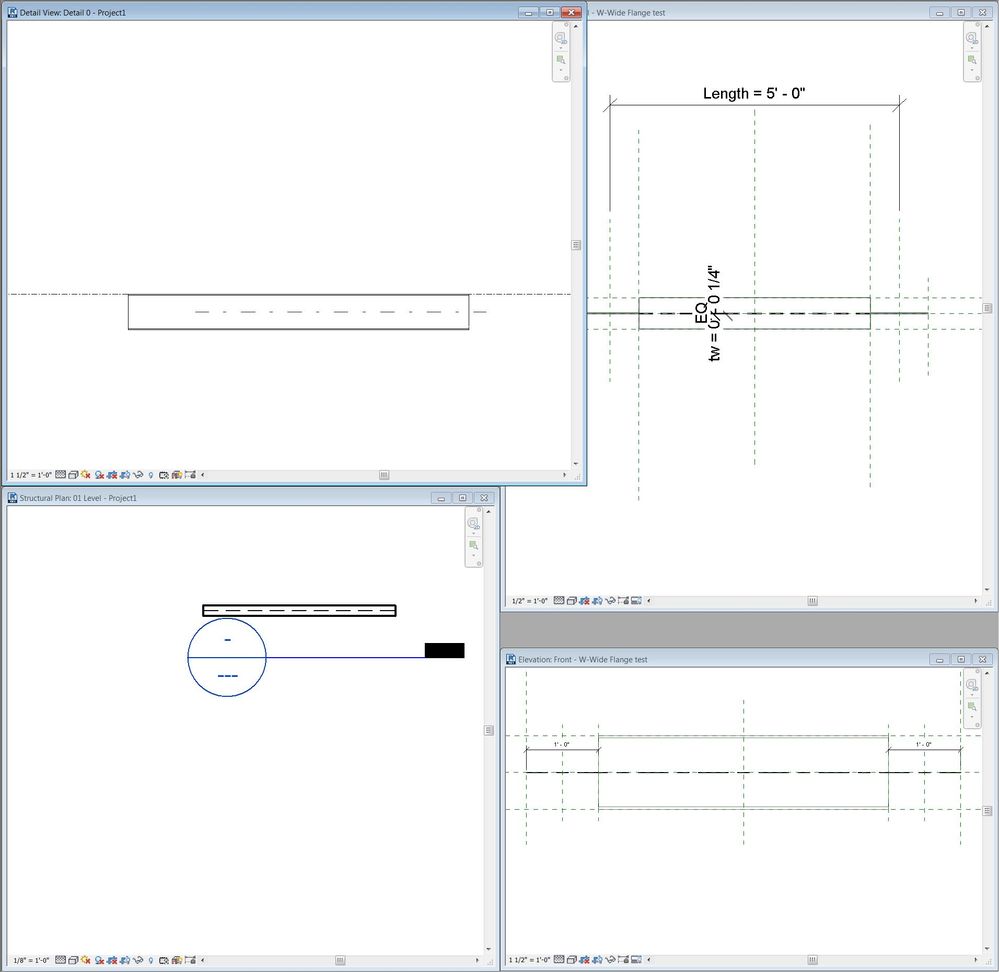Open the 1/2" = 1'-0" scale selector
The height and width of the screenshot is (972, 999).
529,601
